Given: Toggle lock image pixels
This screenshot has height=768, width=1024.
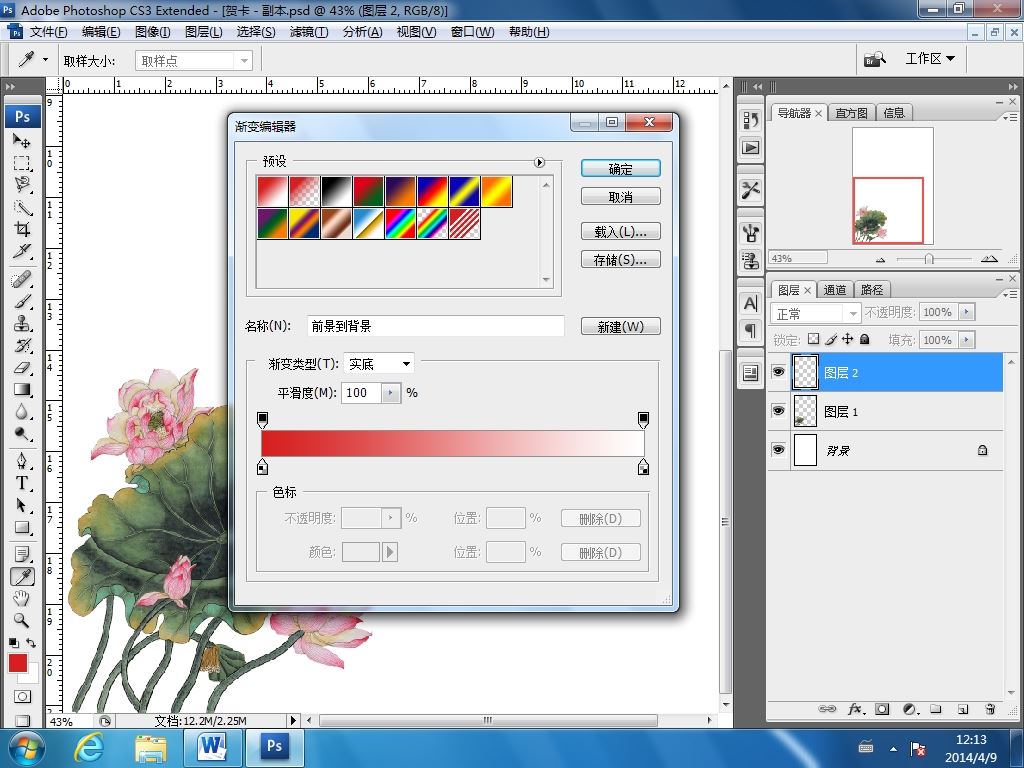Looking at the screenshot, I should [x=831, y=339].
